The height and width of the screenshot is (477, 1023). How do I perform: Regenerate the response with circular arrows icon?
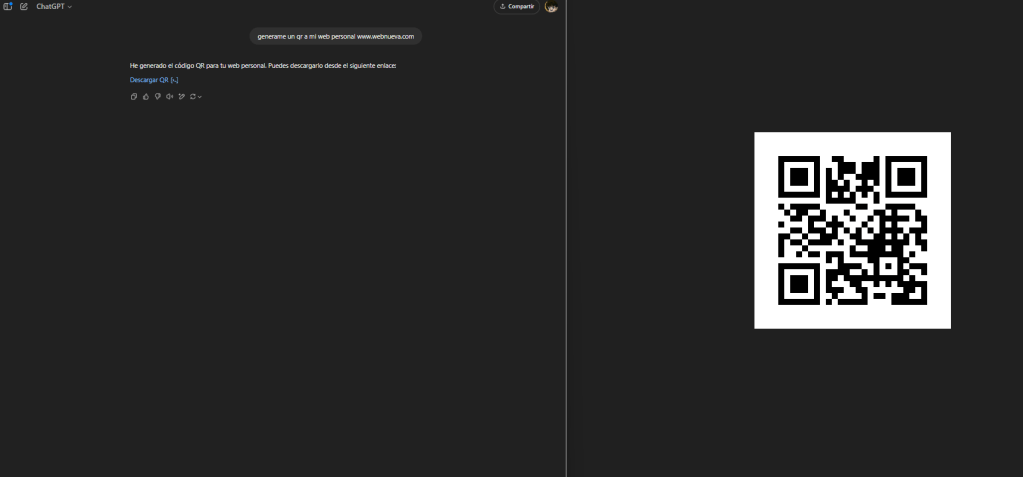coord(193,96)
